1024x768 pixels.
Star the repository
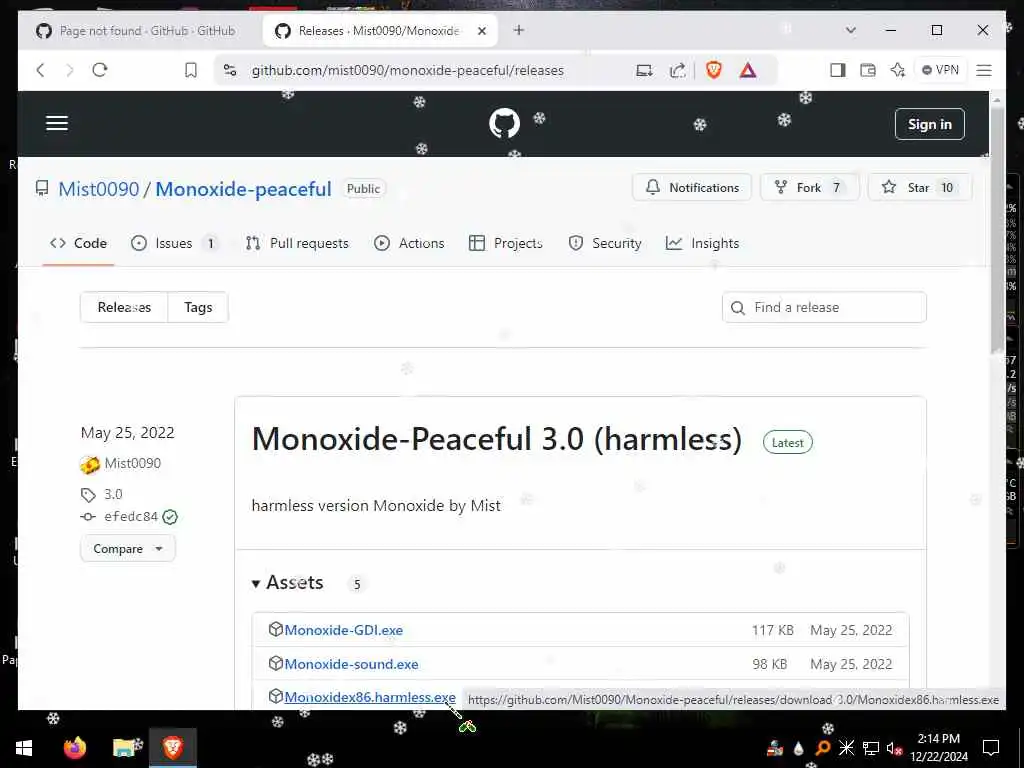point(919,187)
